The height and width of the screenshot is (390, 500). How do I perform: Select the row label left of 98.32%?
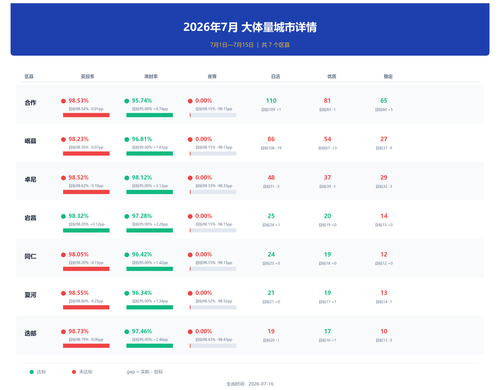point(30,218)
